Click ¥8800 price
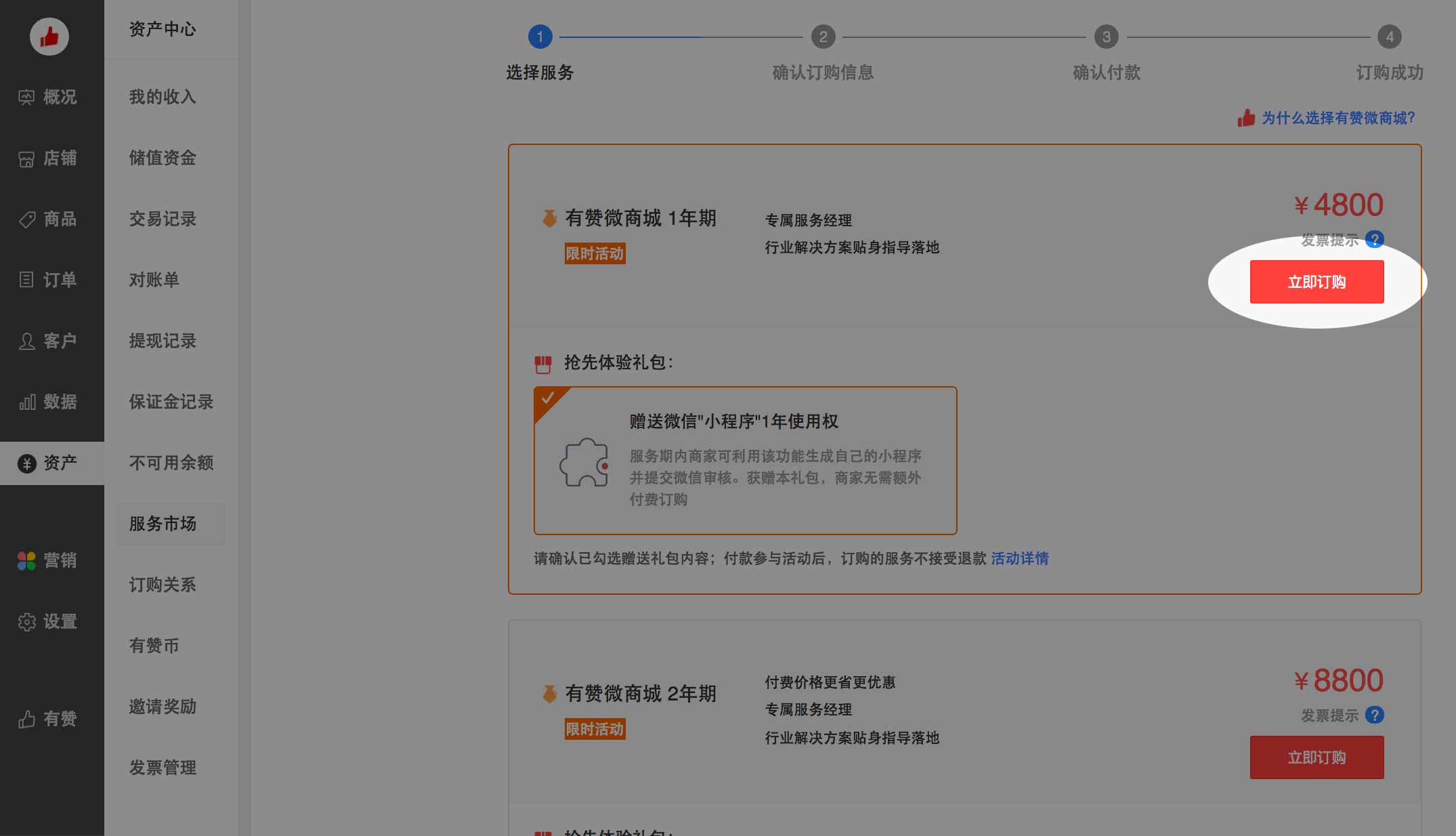Image resolution: width=1456 pixels, height=836 pixels. [1338, 680]
